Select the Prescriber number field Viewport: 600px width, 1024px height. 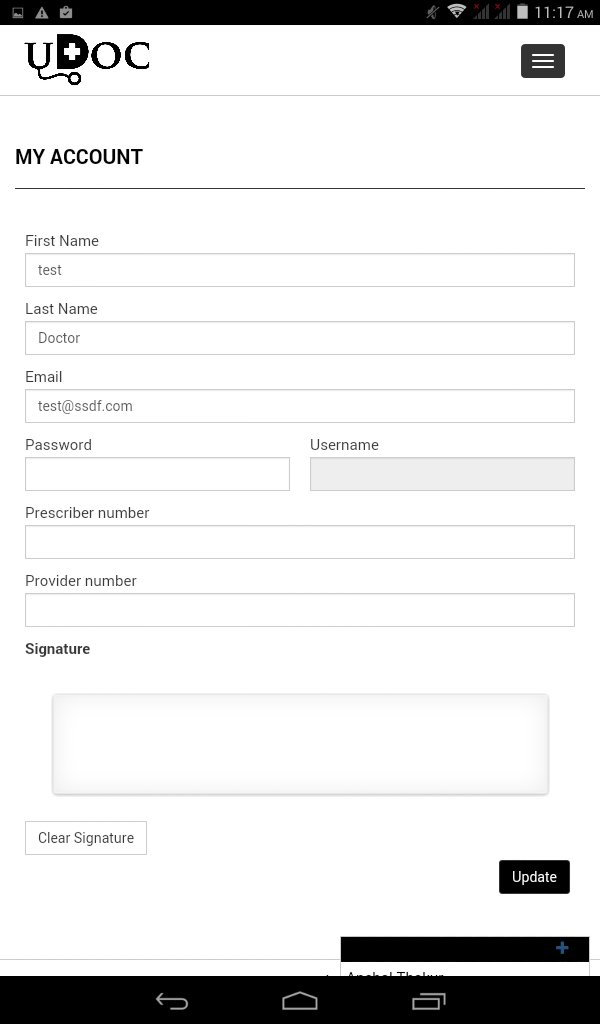(x=300, y=541)
